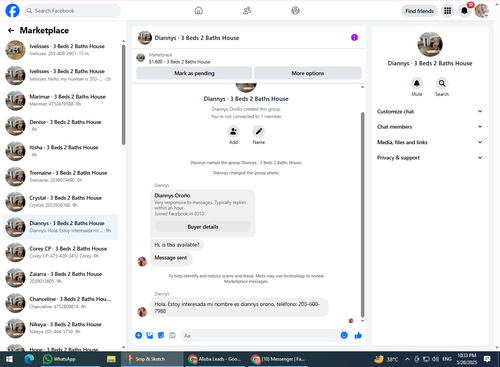Image resolution: width=500 pixels, height=367 pixels.
Task: Open the notifications bell icon
Action: 464,11
